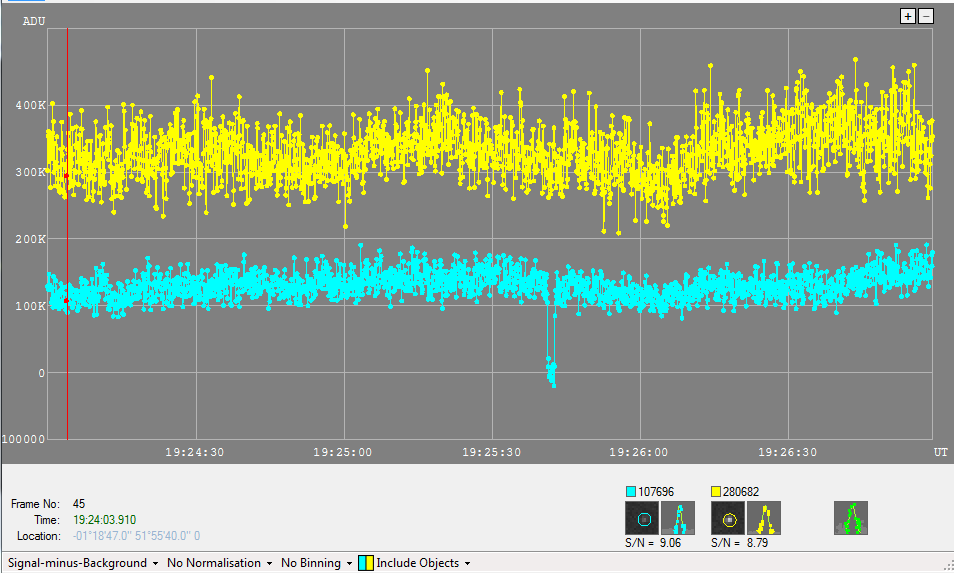Toggle the yellow 280682 object color box
The height and width of the screenshot is (573, 954).
click(716, 491)
